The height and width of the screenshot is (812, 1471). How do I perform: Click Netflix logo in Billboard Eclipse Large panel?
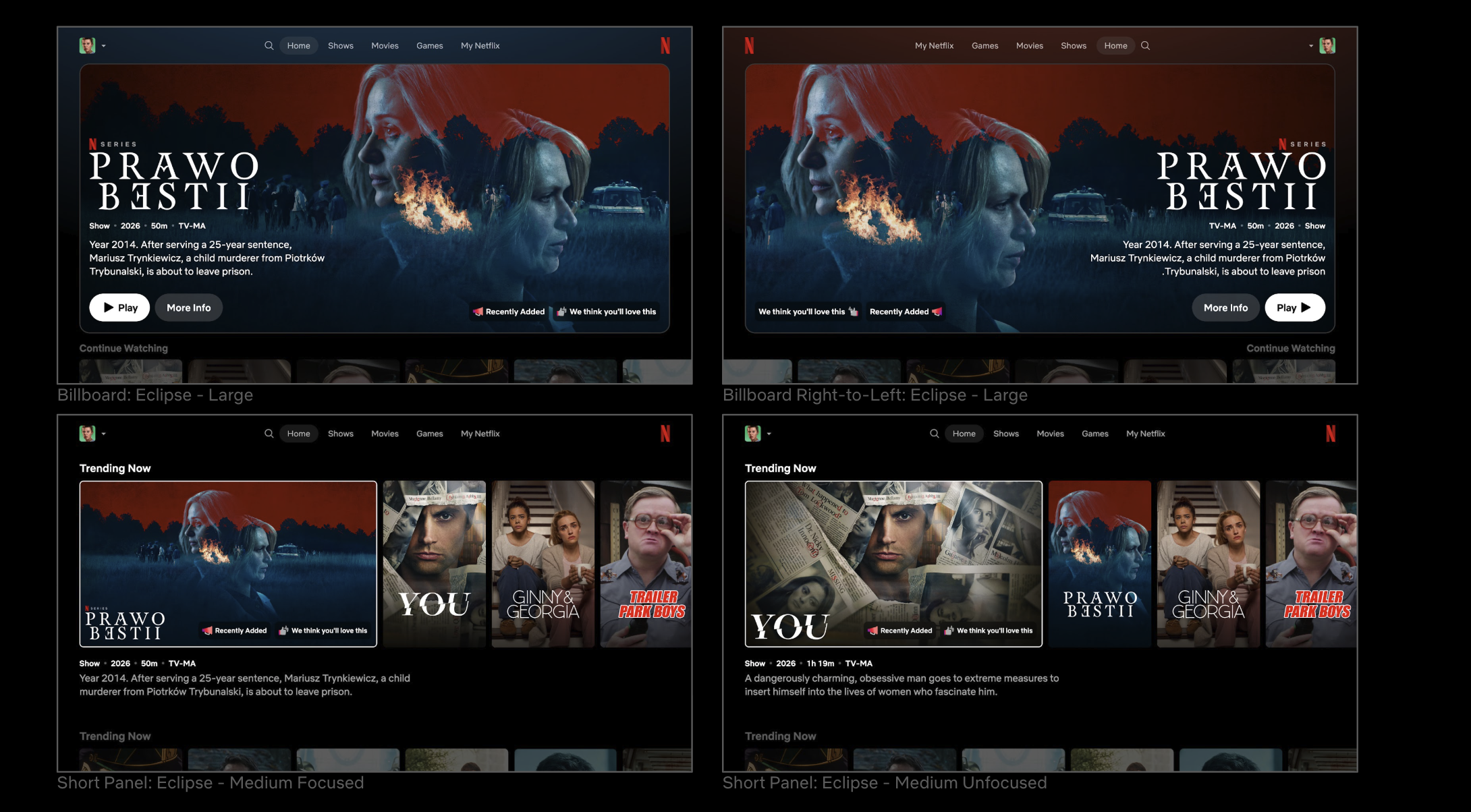pyautogui.click(x=665, y=46)
